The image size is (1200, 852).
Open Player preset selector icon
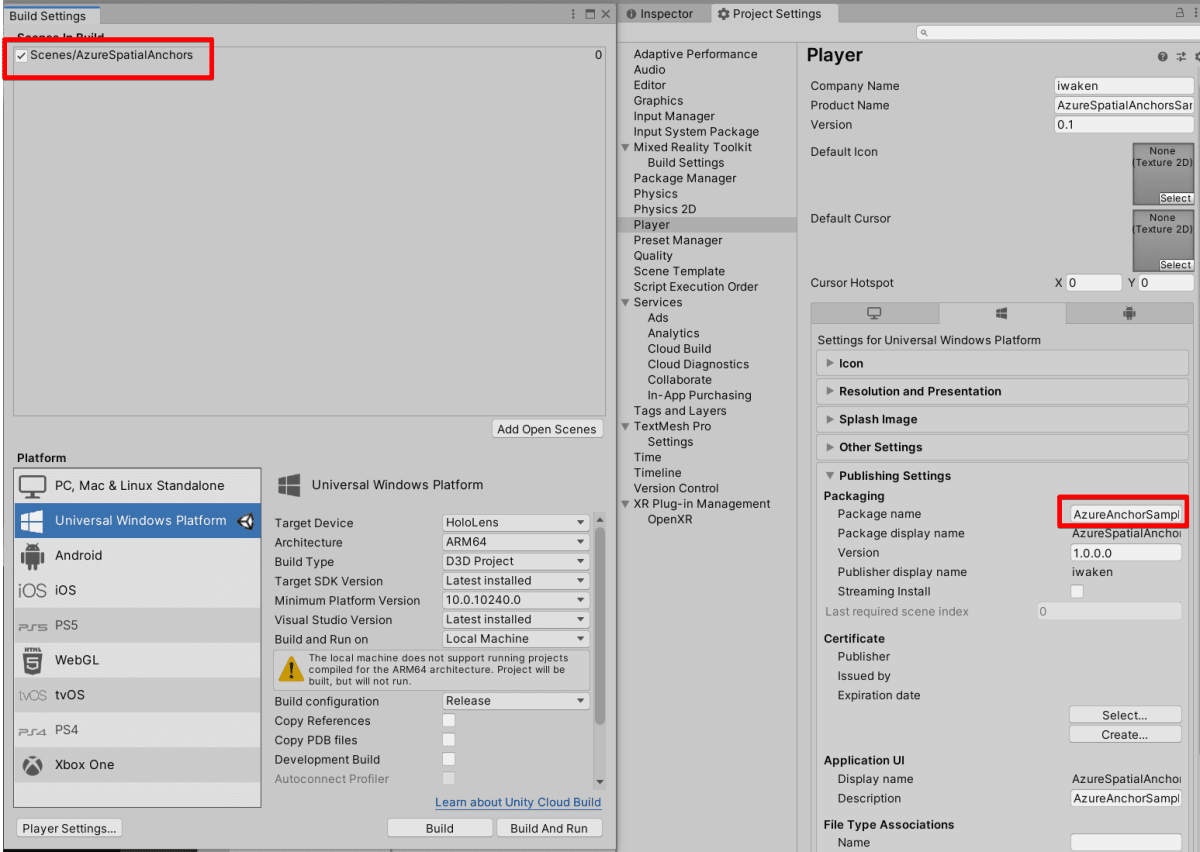pos(1179,57)
